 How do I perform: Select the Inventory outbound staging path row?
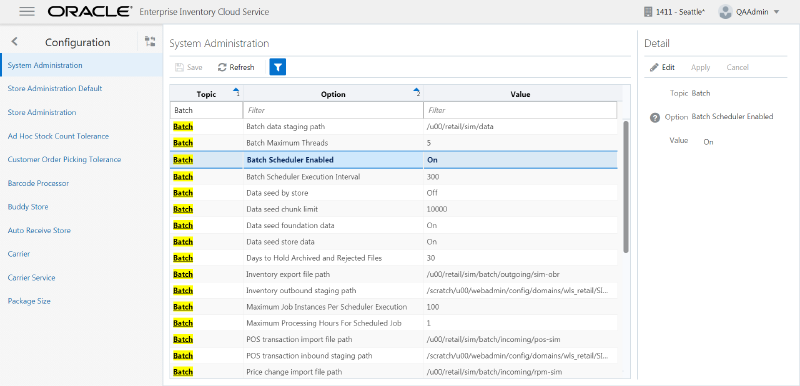[393, 291]
